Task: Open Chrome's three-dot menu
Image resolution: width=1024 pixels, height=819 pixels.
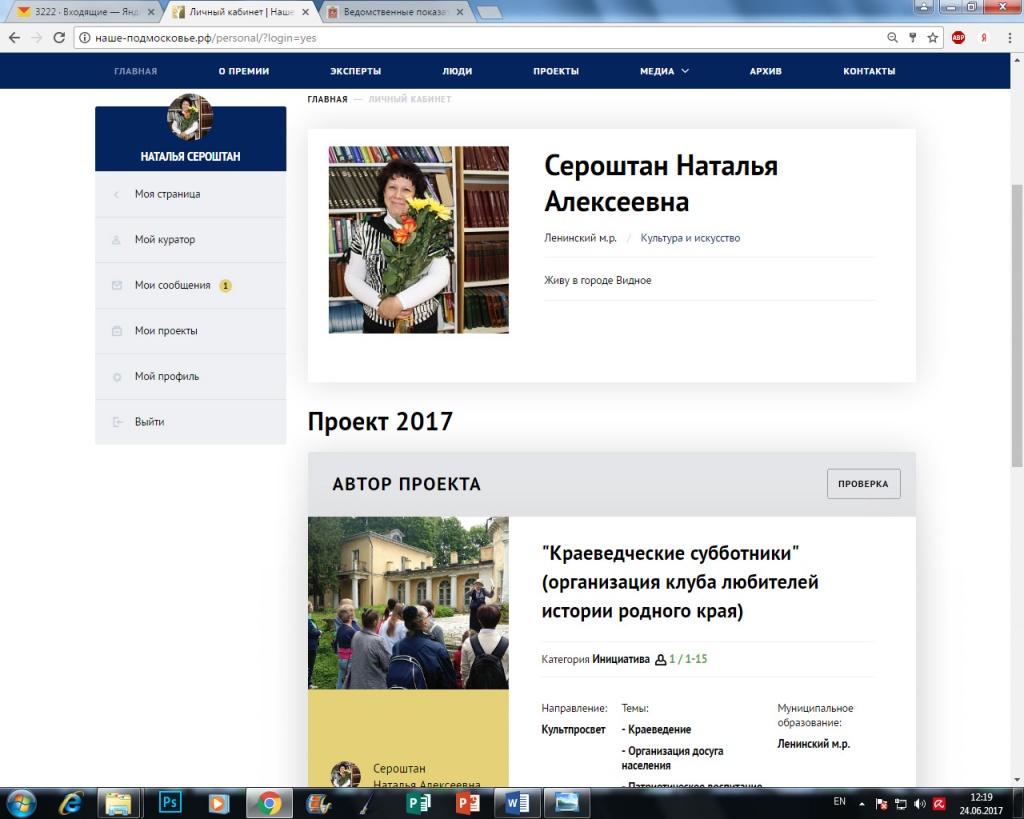Action: (x=1010, y=38)
